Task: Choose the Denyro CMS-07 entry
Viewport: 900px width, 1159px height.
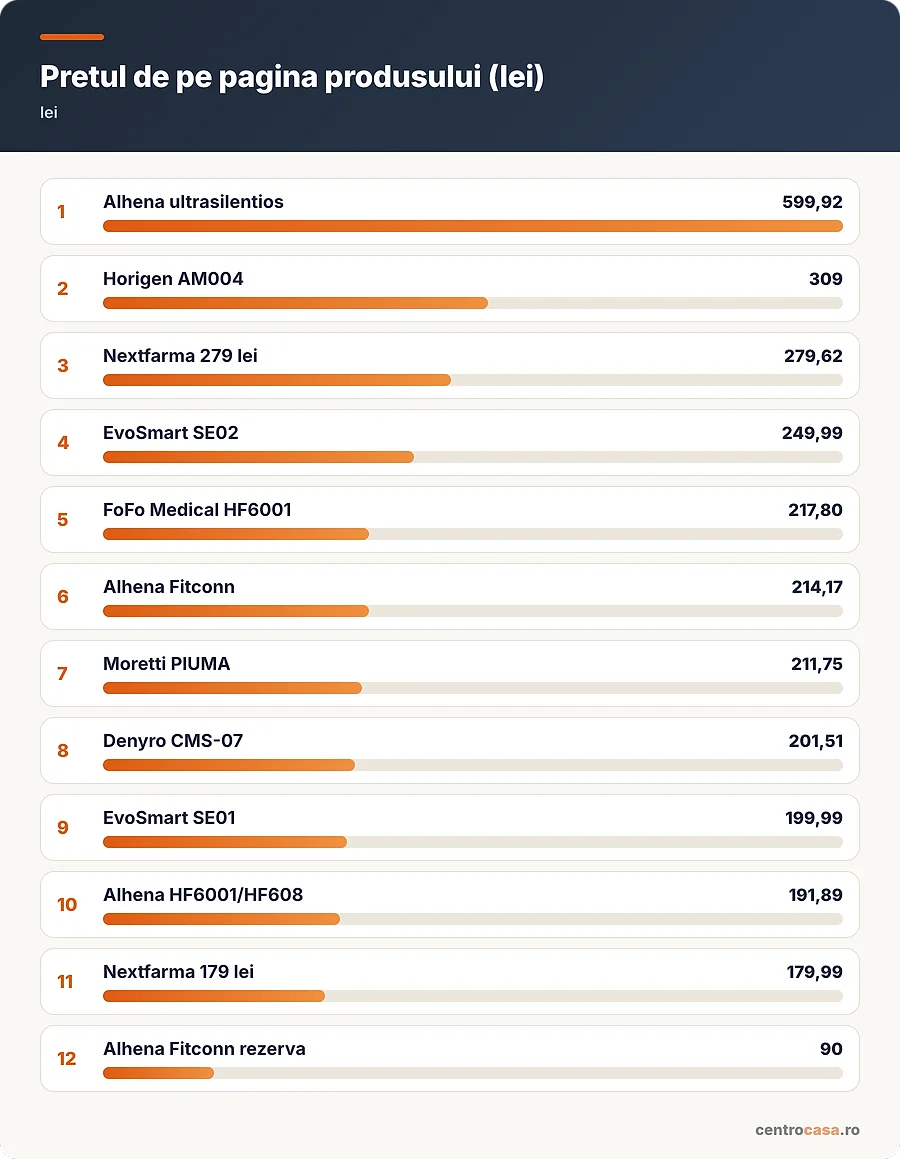Action: click(449, 750)
